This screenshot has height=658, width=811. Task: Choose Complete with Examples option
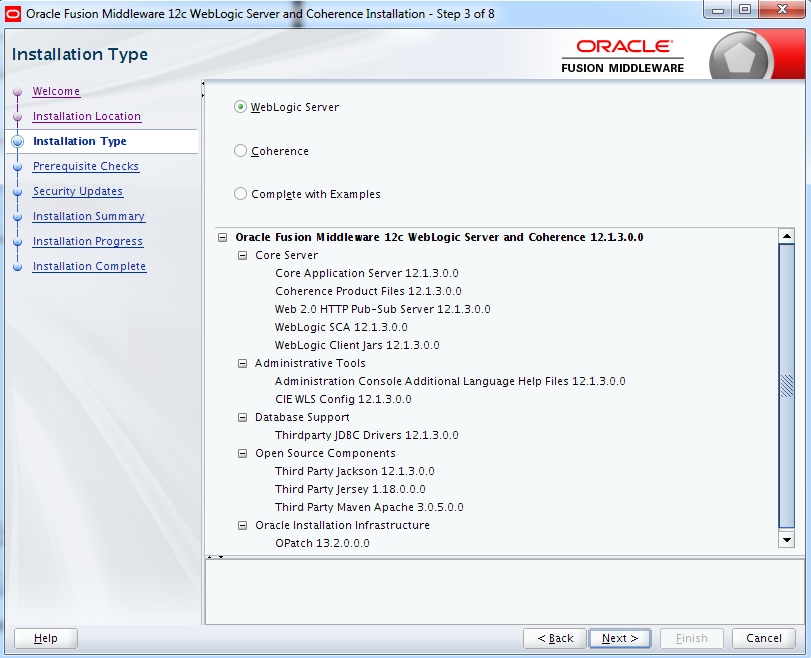click(239, 194)
